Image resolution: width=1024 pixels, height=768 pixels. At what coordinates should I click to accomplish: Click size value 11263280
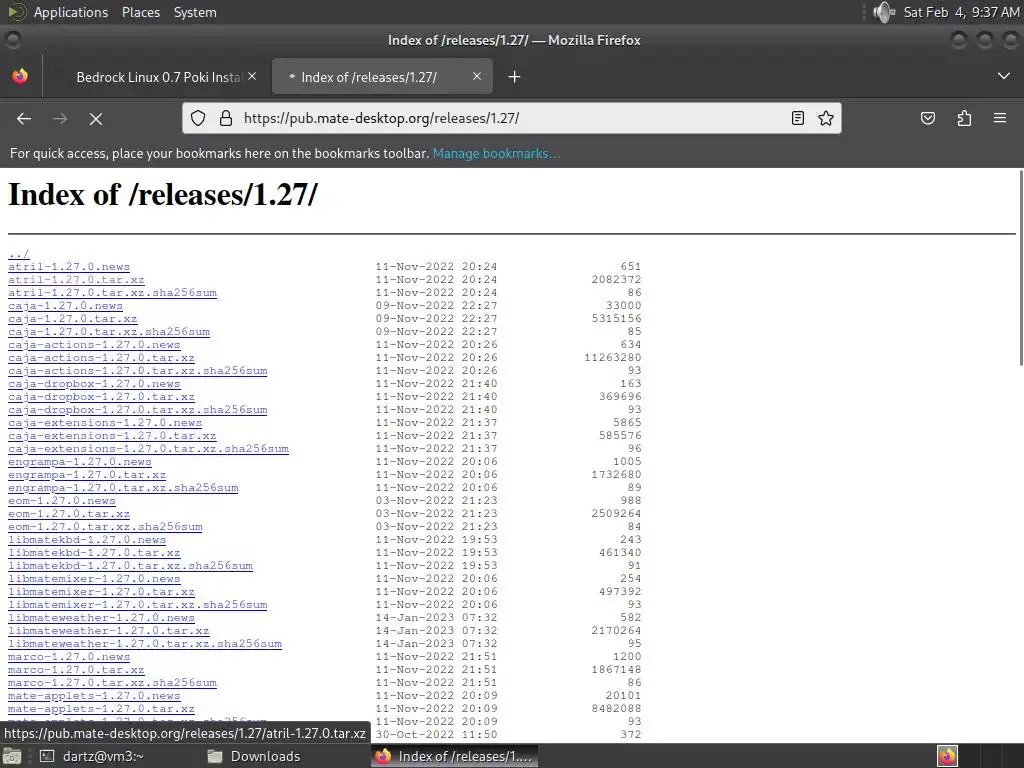(613, 358)
